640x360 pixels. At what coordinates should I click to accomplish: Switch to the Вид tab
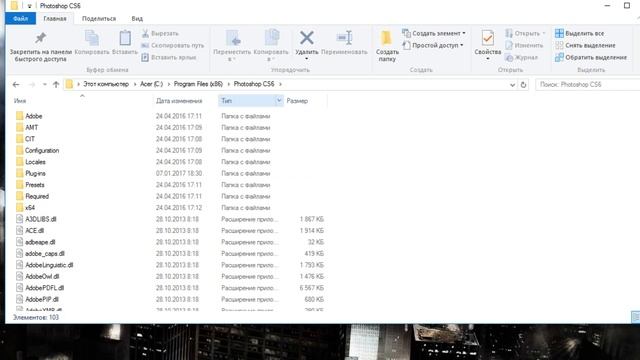(137, 19)
